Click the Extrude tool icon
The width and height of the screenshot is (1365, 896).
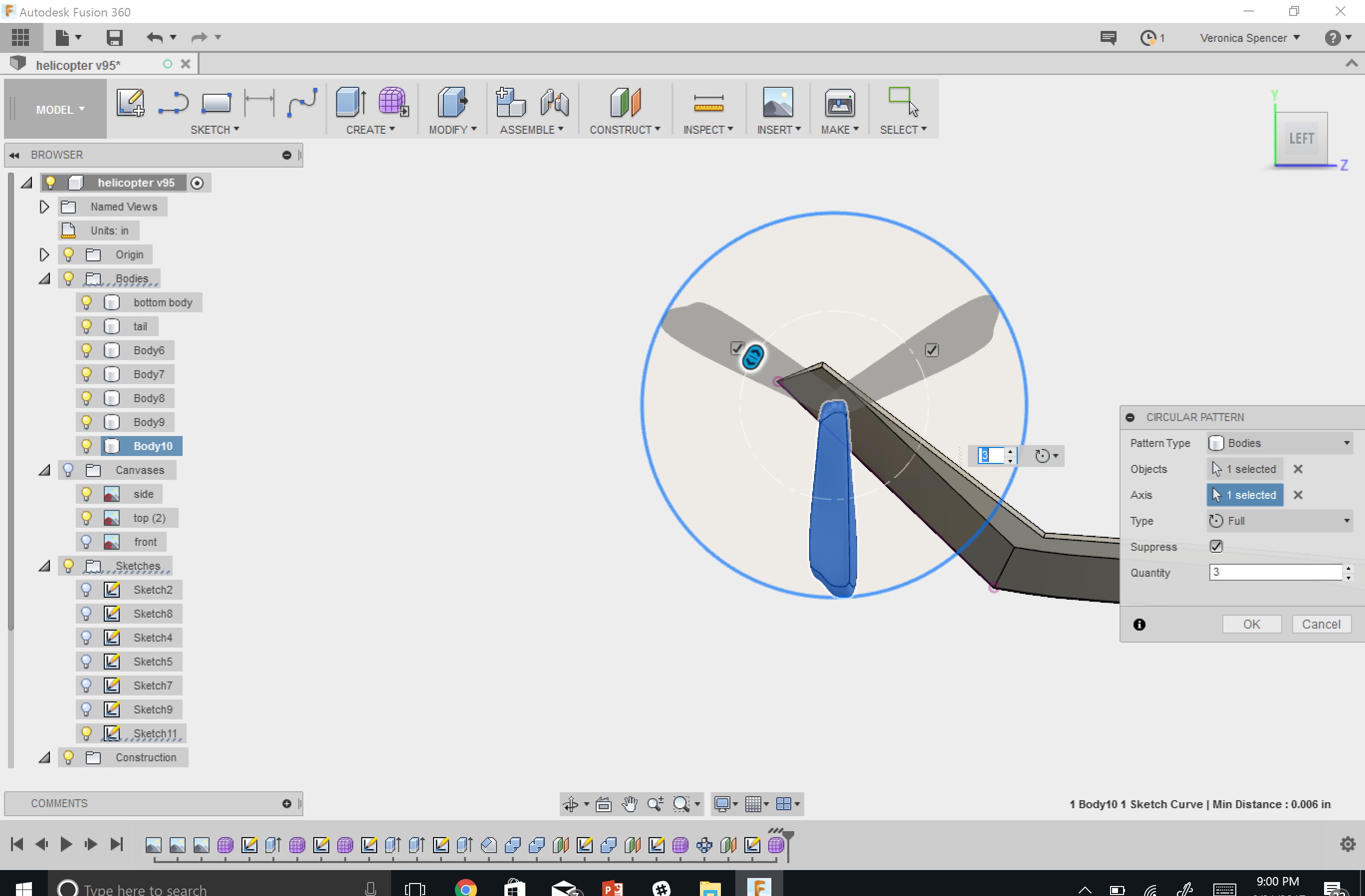[350, 103]
